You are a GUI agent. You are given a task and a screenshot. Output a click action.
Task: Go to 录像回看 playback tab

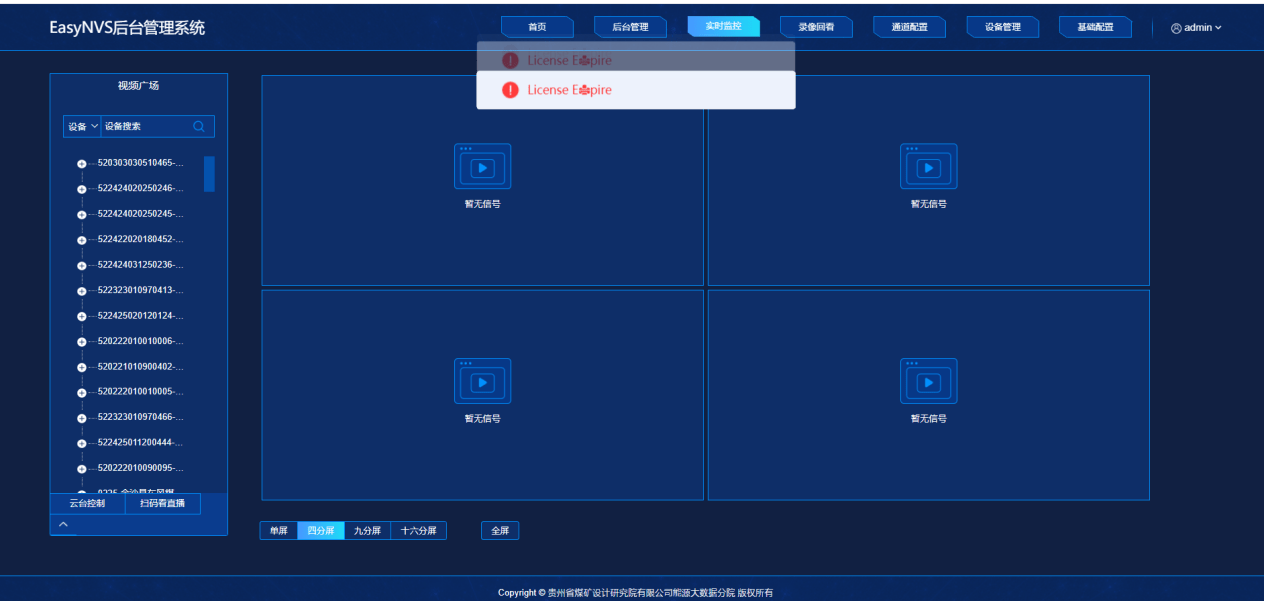coord(816,27)
